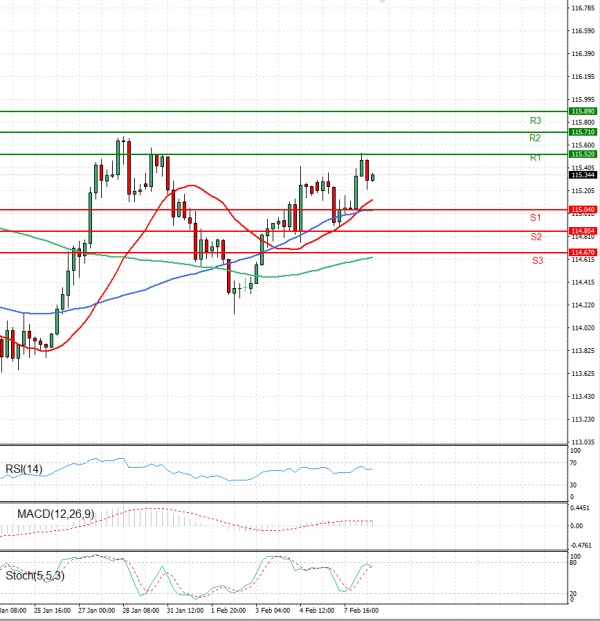The image size is (600, 621).
Task: Select the black 115.344 current price tag
Action: [583, 175]
